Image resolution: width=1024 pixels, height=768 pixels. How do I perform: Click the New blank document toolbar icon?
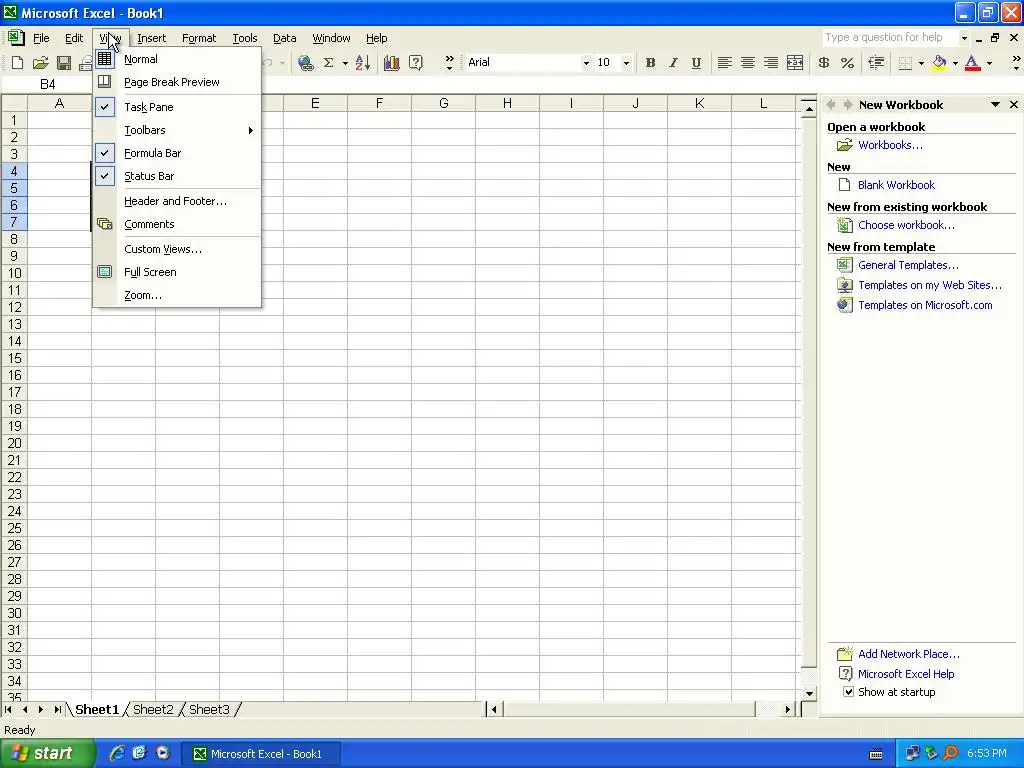(x=18, y=63)
